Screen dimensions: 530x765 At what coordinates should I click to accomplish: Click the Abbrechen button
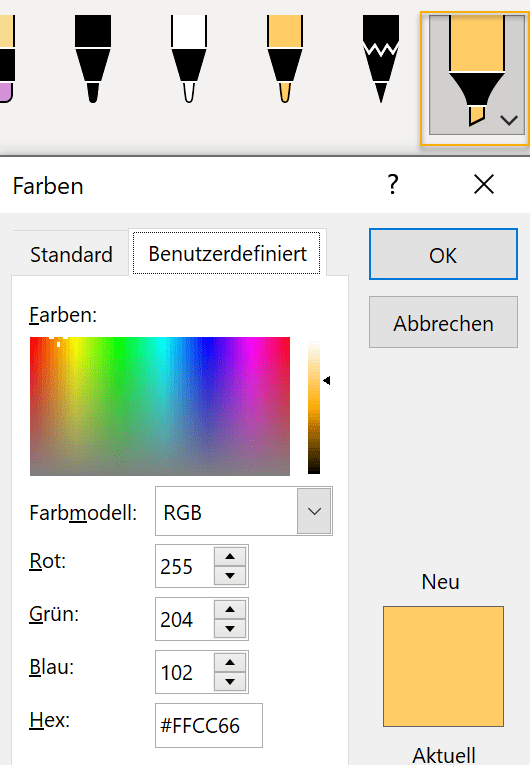coord(443,322)
